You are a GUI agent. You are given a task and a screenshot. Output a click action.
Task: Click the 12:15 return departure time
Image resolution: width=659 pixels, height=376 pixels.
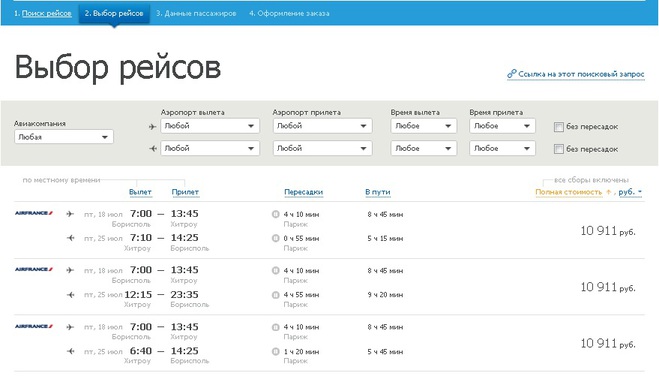[x=138, y=294]
